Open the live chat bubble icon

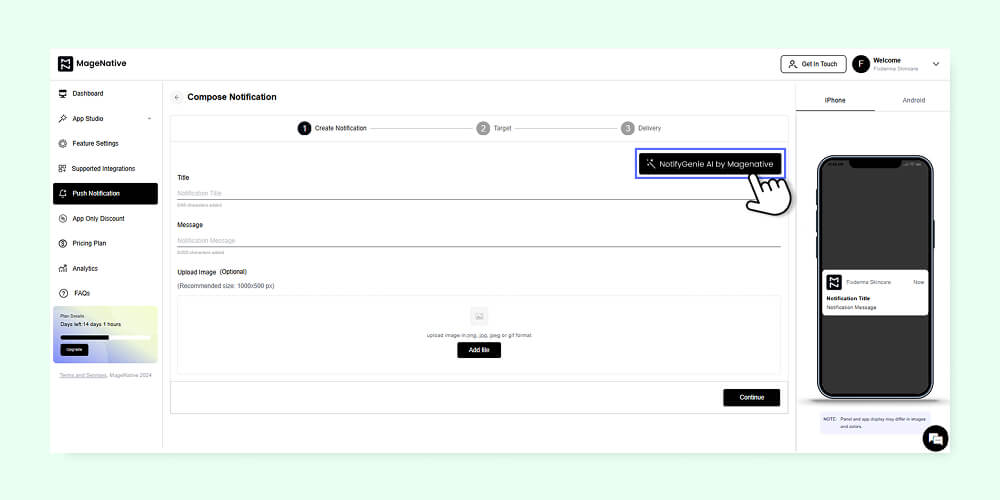coord(935,439)
